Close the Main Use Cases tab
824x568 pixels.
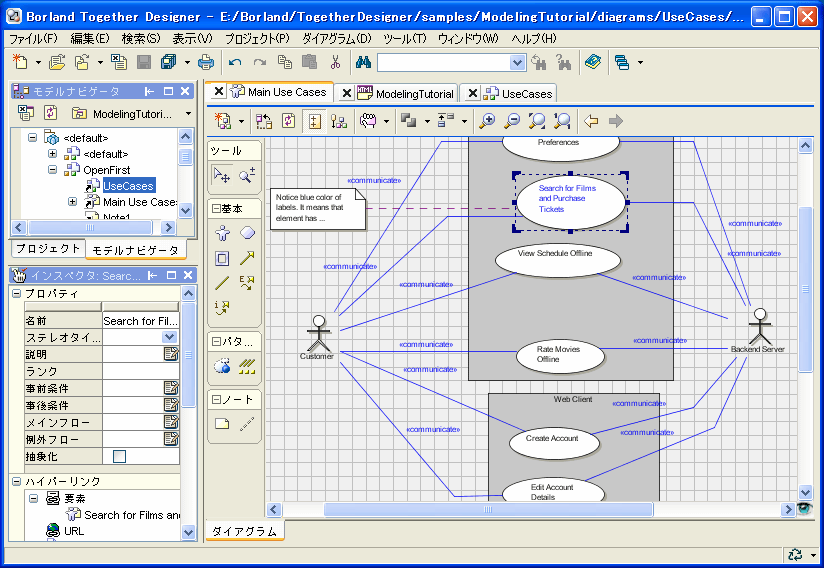point(219,91)
